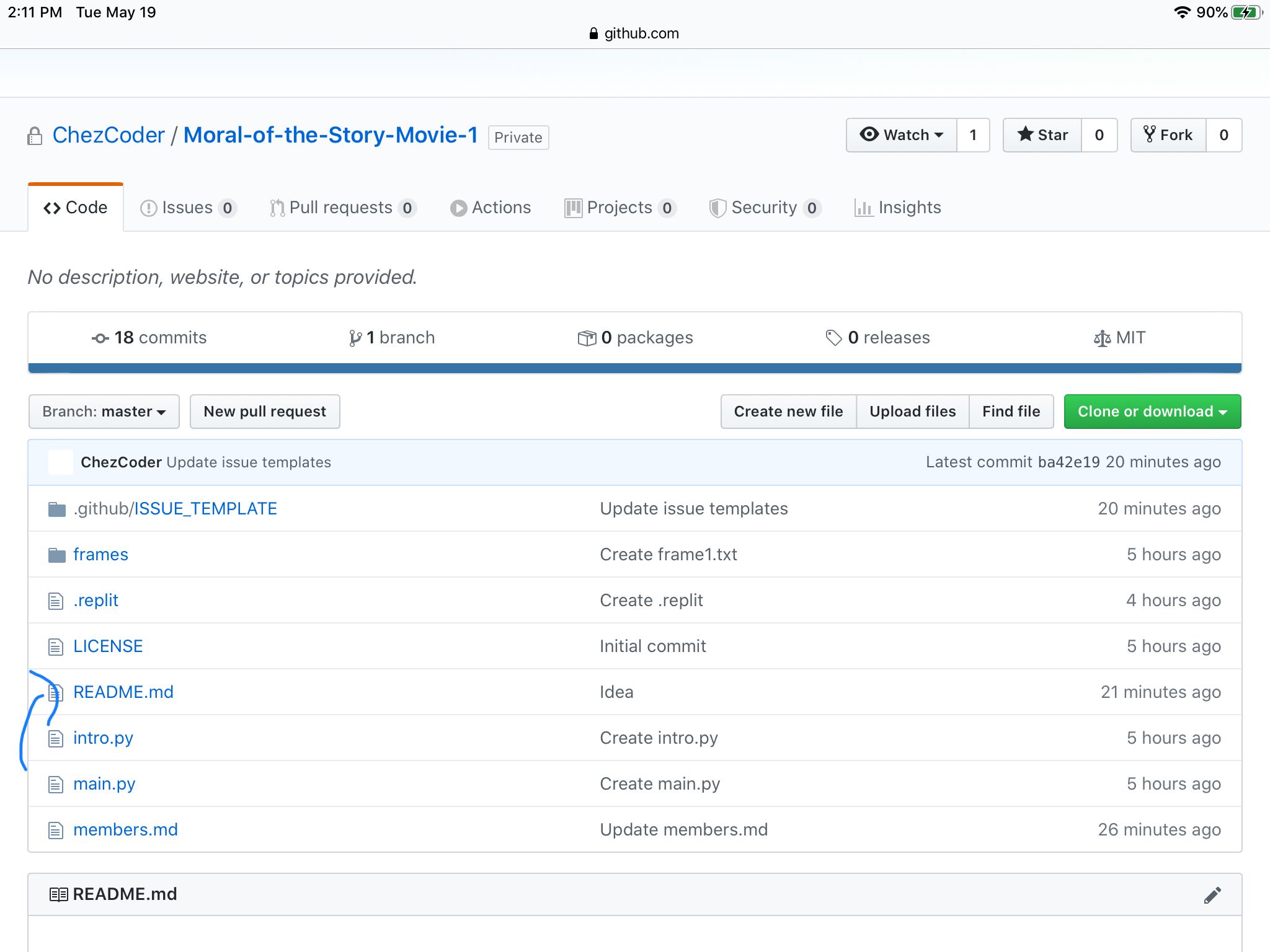Click the folder icon beside frames
Viewport: 1270px width, 952px height.
pyautogui.click(x=57, y=555)
